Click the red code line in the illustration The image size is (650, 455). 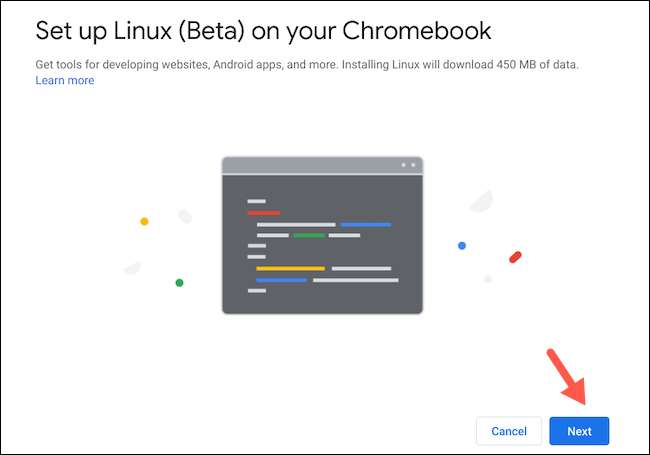pyautogui.click(x=264, y=213)
